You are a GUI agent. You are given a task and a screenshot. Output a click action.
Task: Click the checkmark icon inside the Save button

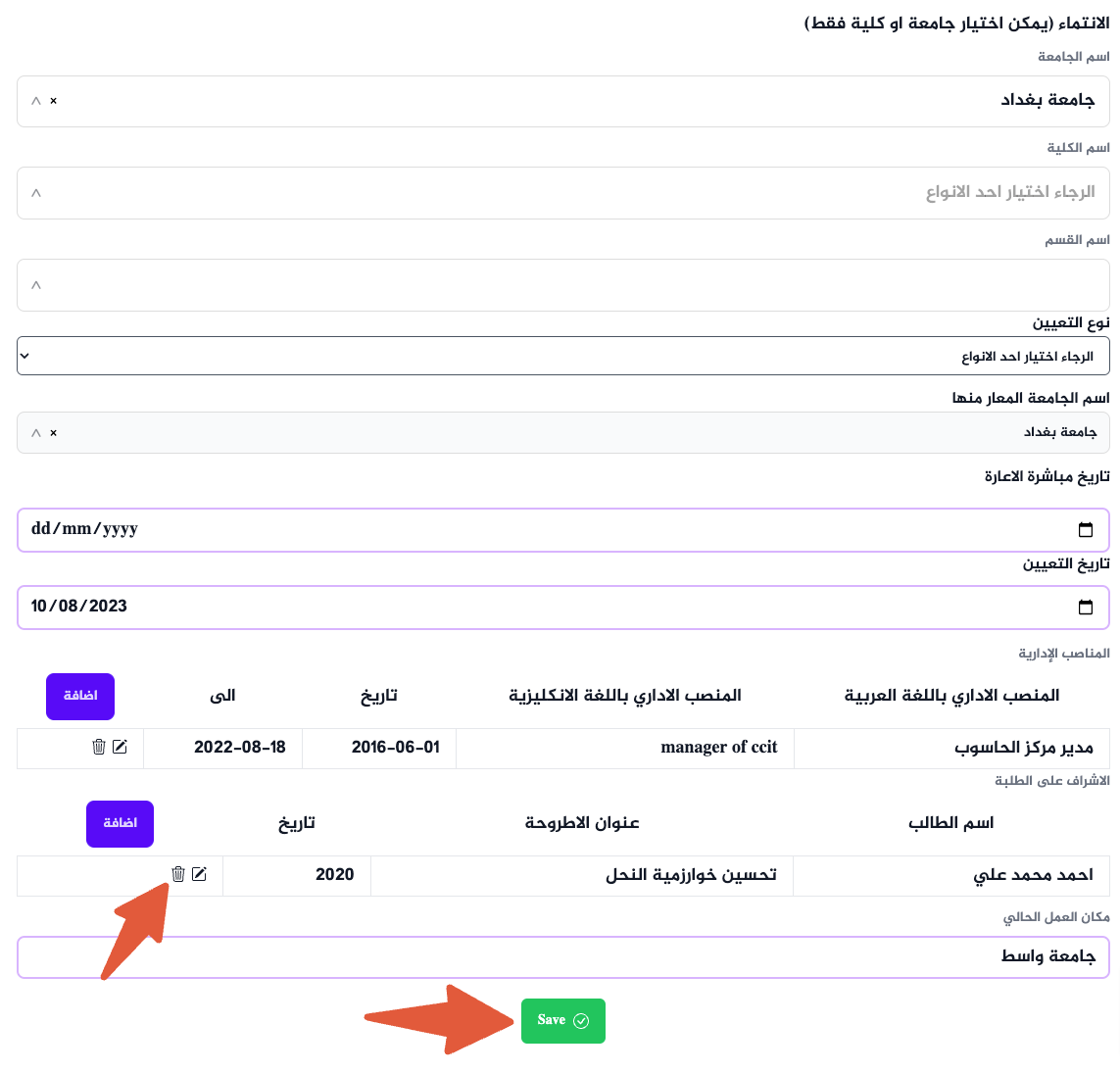581,1020
